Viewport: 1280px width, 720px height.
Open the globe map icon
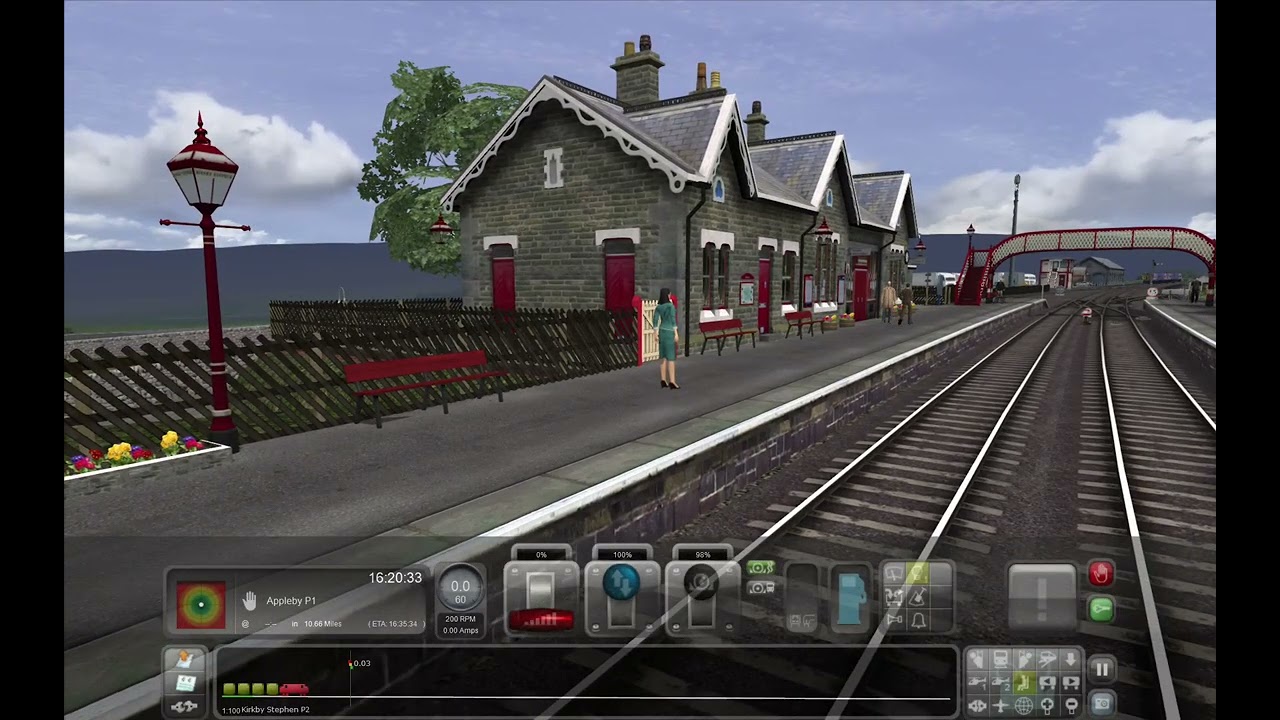[x=1024, y=706]
